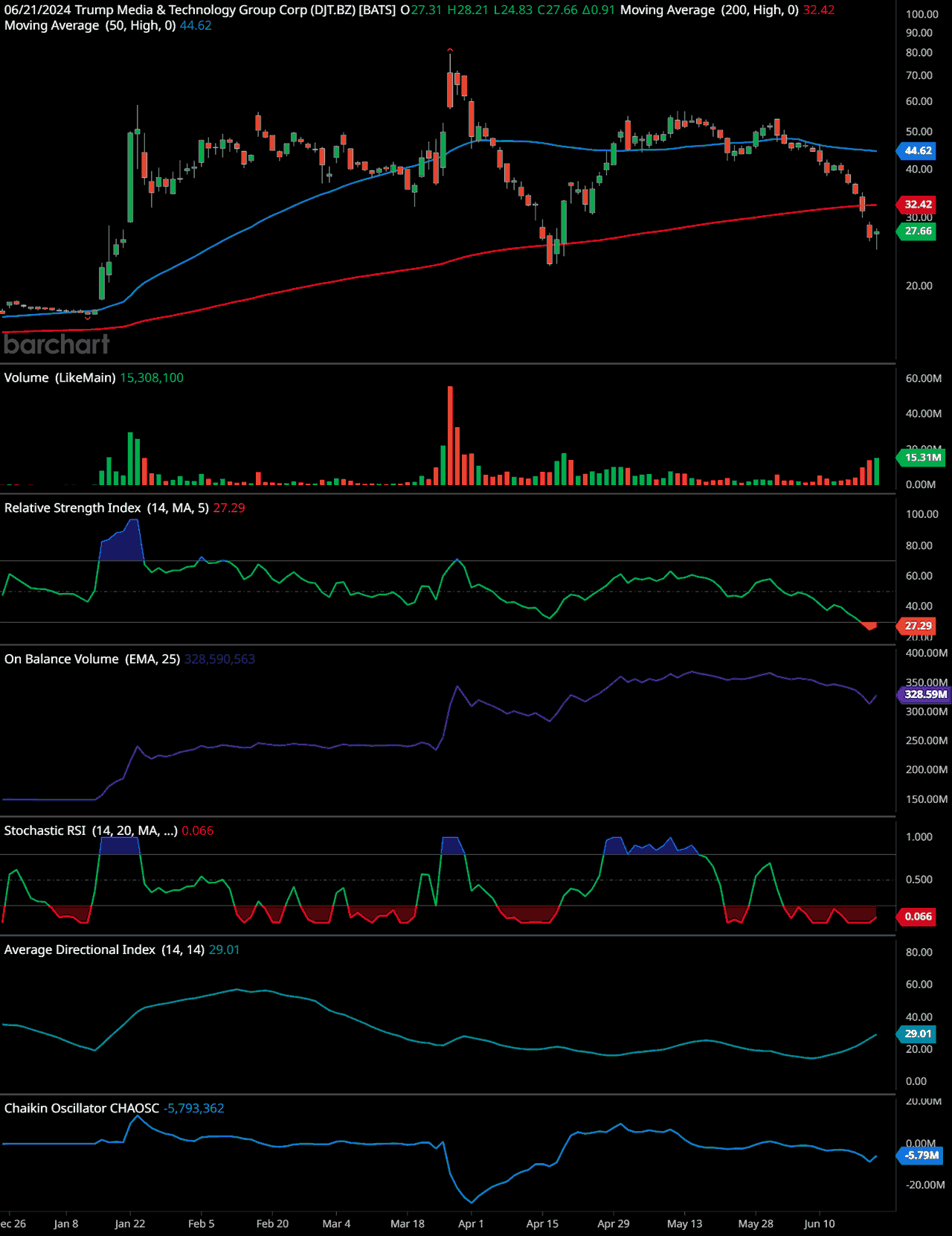Click the 'Apr 29' date axis label
Viewport: 952px width, 1236px height.
pos(614,1223)
